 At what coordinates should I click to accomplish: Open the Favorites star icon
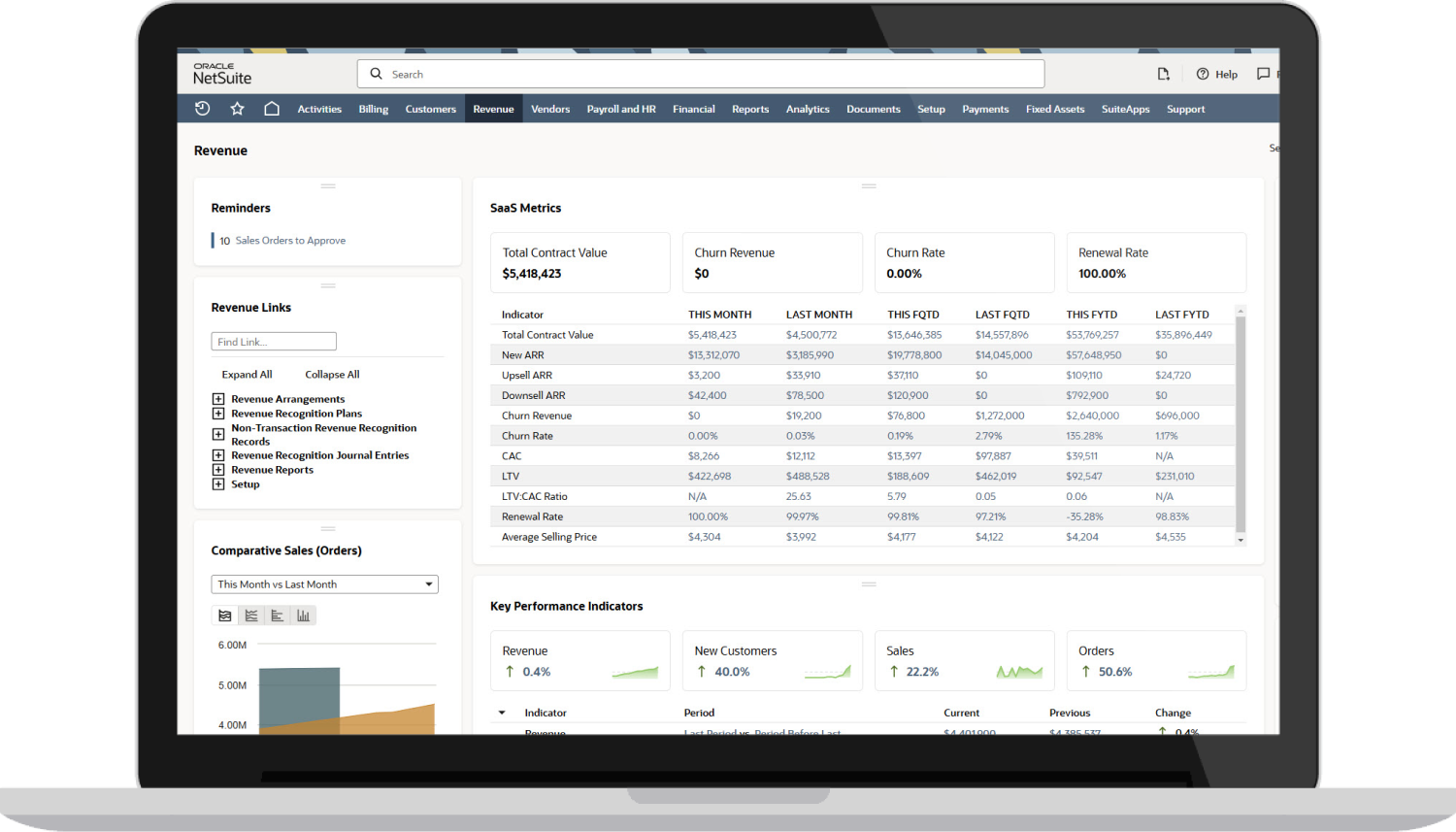pos(237,108)
